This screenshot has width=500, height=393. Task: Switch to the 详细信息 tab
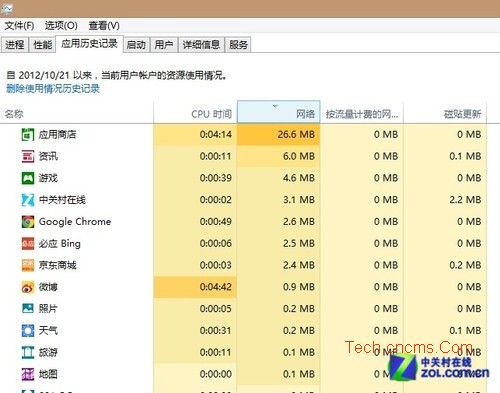pos(201,45)
